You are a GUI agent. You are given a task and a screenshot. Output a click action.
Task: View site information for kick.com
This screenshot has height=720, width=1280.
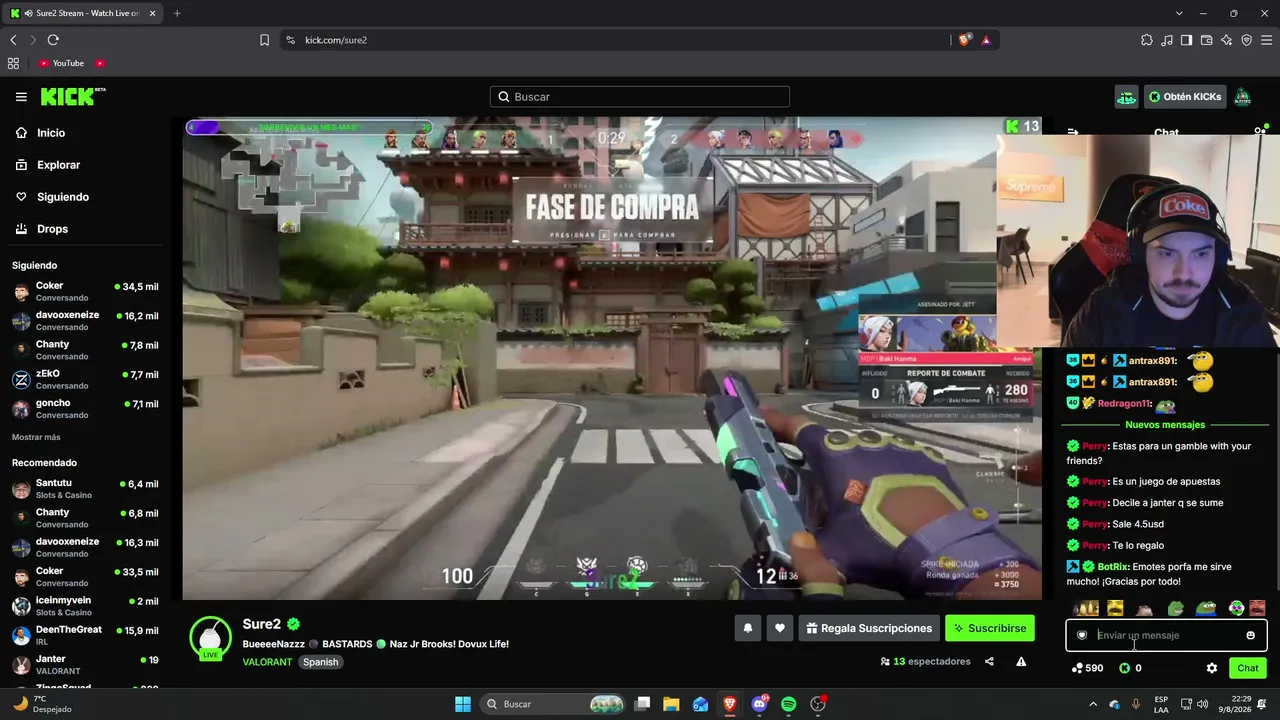290,40
